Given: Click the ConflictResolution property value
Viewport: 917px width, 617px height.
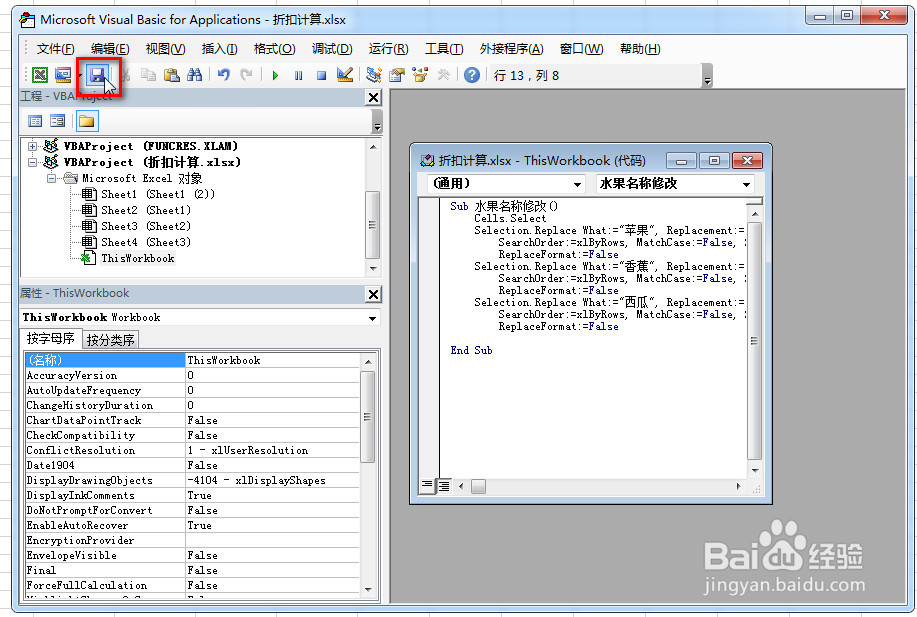Looking at the screenshot, I should point(272,450).
